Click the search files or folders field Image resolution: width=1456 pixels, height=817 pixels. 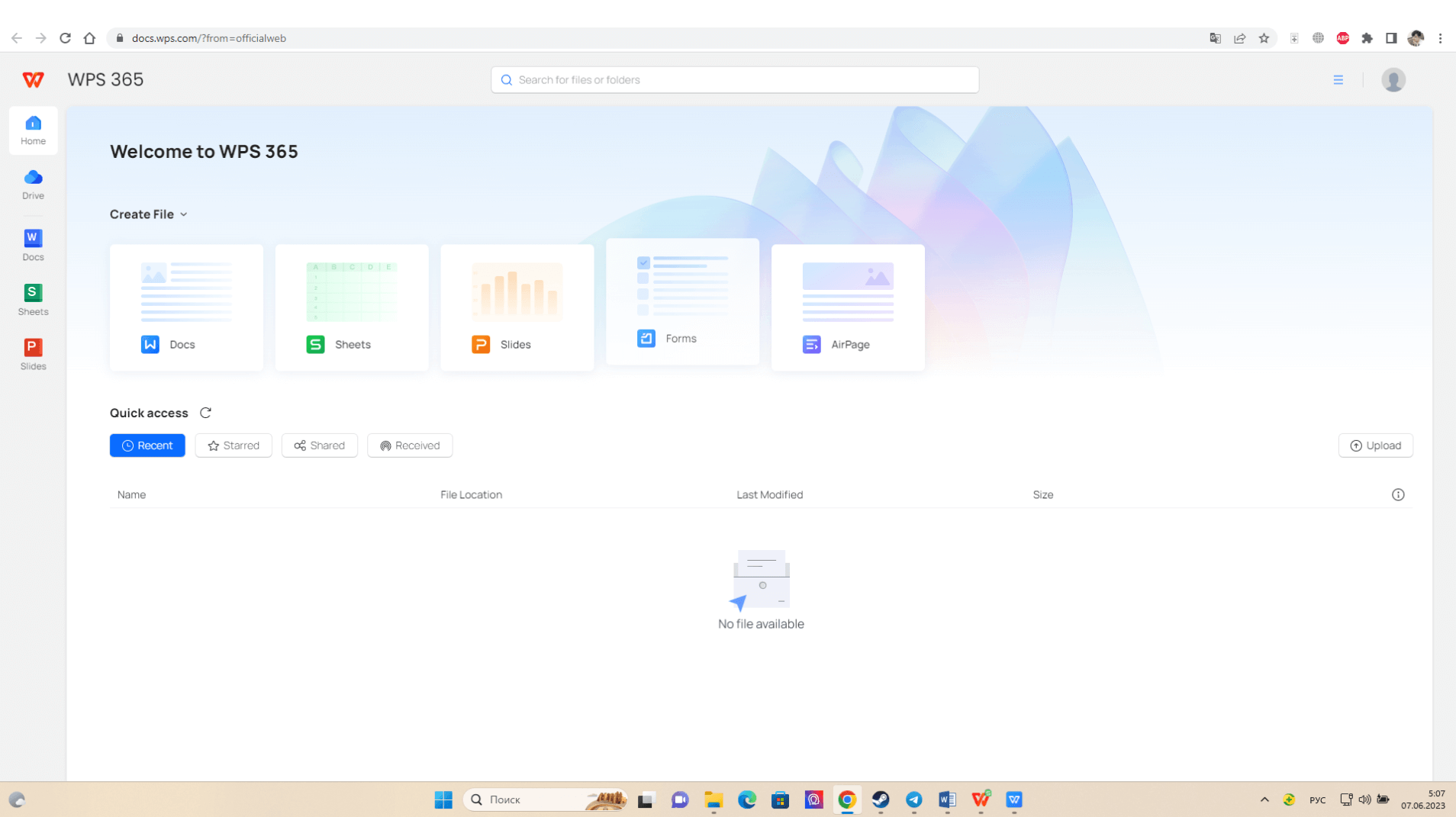tap(735, 79)
